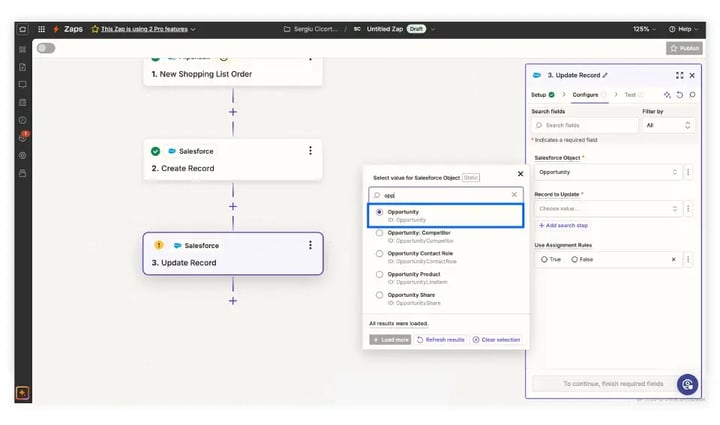Open the settings gear icon in left sidebar
Screen dimensions: 720x425
[22, 156]
